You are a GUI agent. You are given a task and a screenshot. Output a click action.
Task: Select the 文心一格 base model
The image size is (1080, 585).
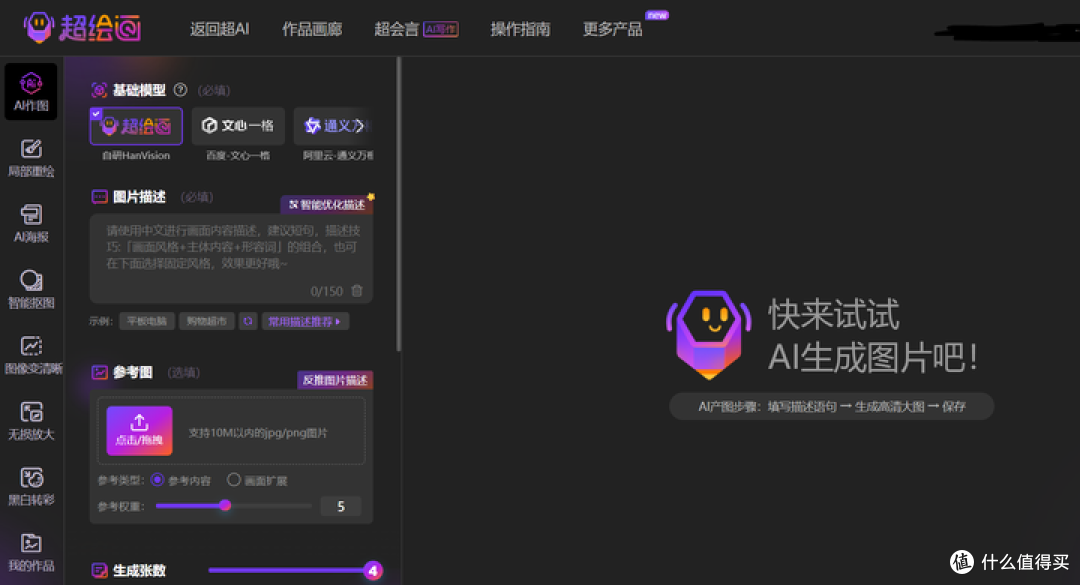pyautogui.click(x=238, y=126)
